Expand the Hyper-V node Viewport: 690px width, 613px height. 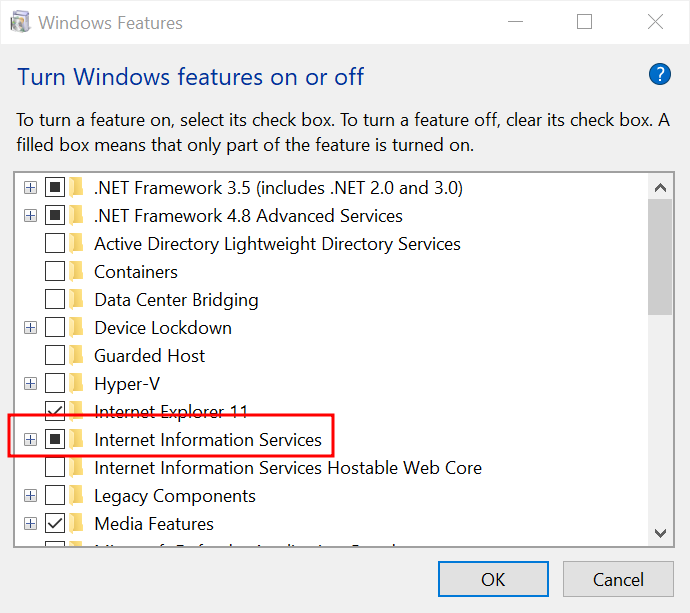30,384
